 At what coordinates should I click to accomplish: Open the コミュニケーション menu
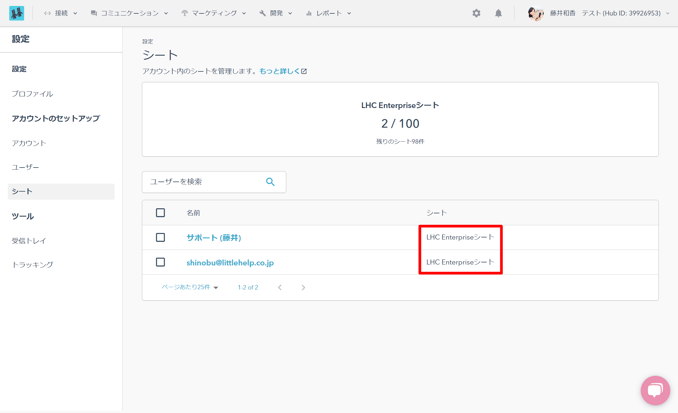point(129,14)
